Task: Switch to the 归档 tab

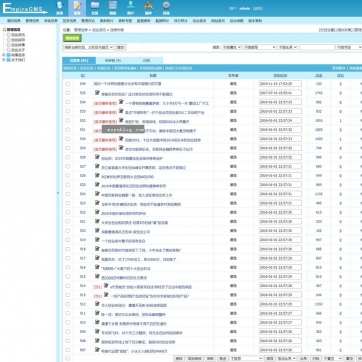Action: (146, 61)
